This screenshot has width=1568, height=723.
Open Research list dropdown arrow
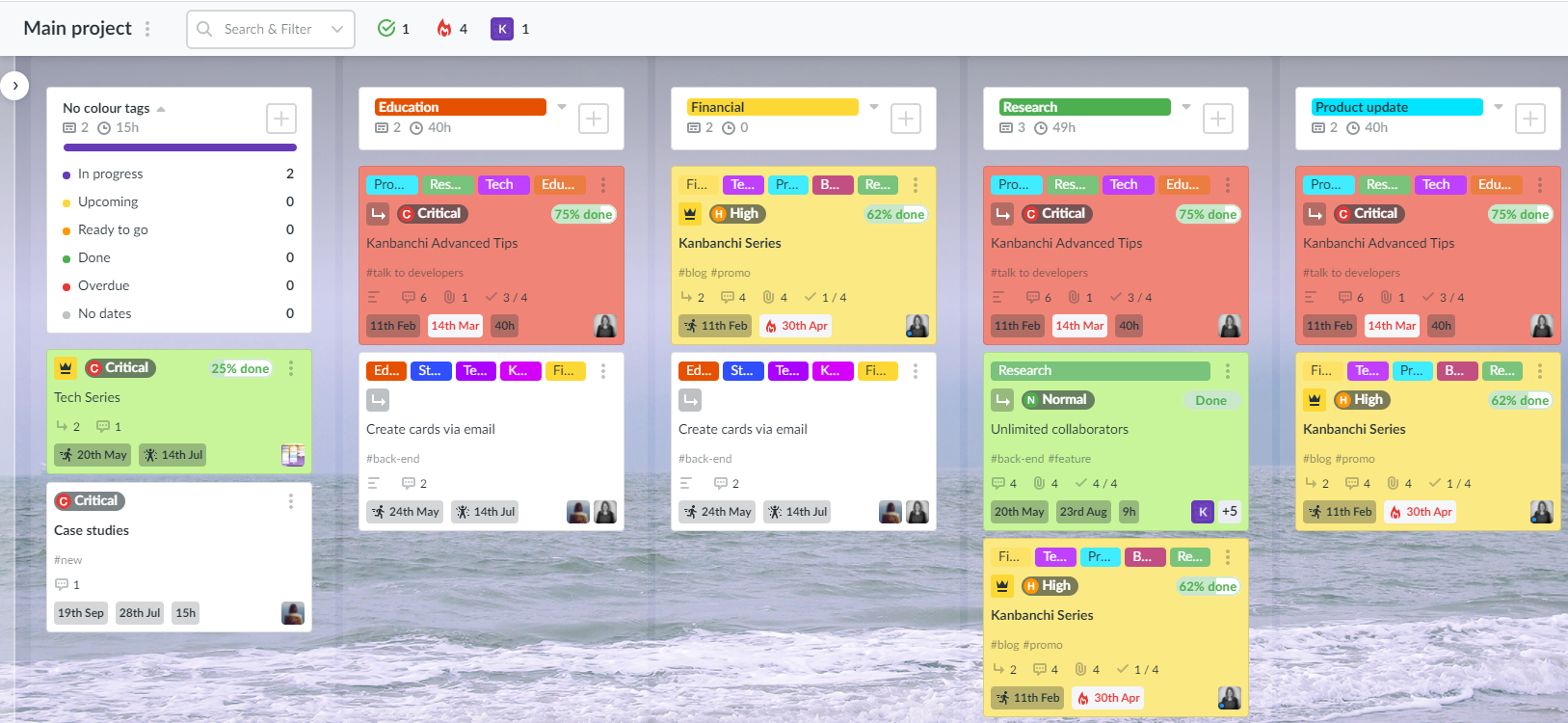[1186, 107]
